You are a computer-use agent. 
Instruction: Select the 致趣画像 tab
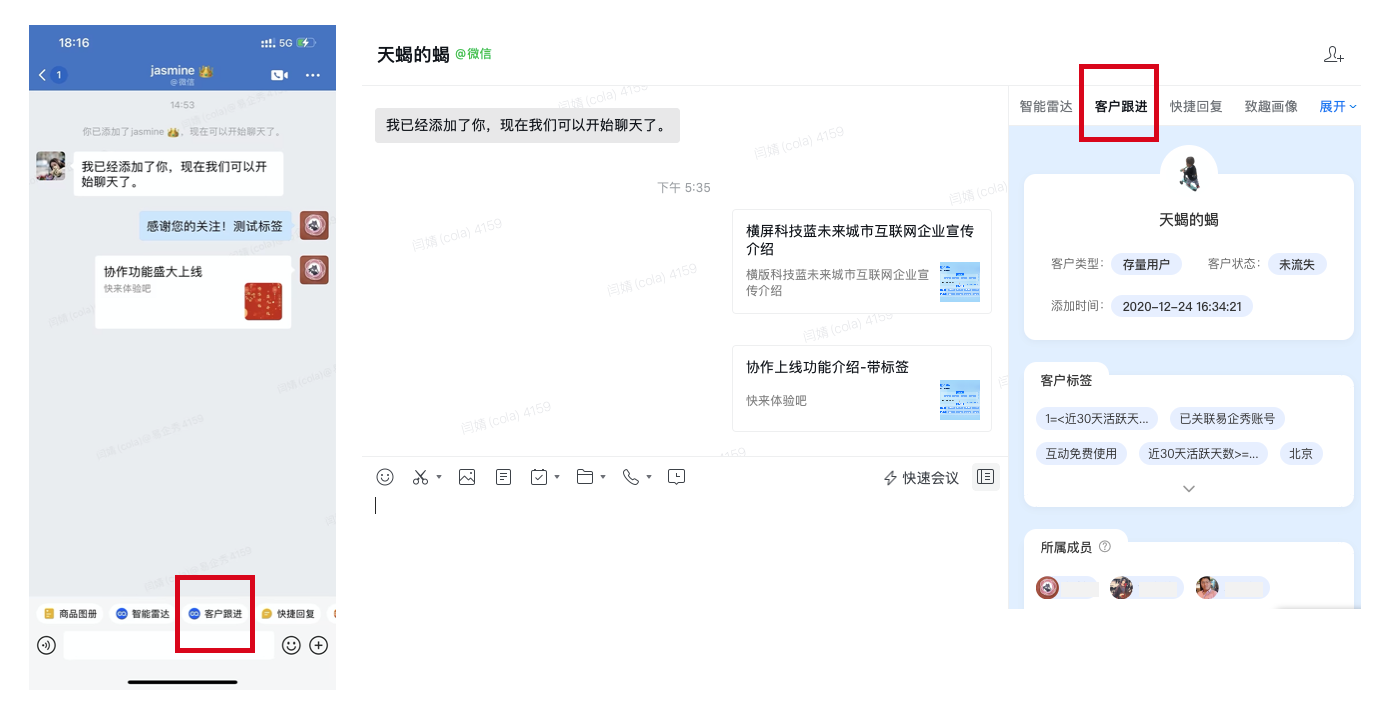pos(1271,106)
